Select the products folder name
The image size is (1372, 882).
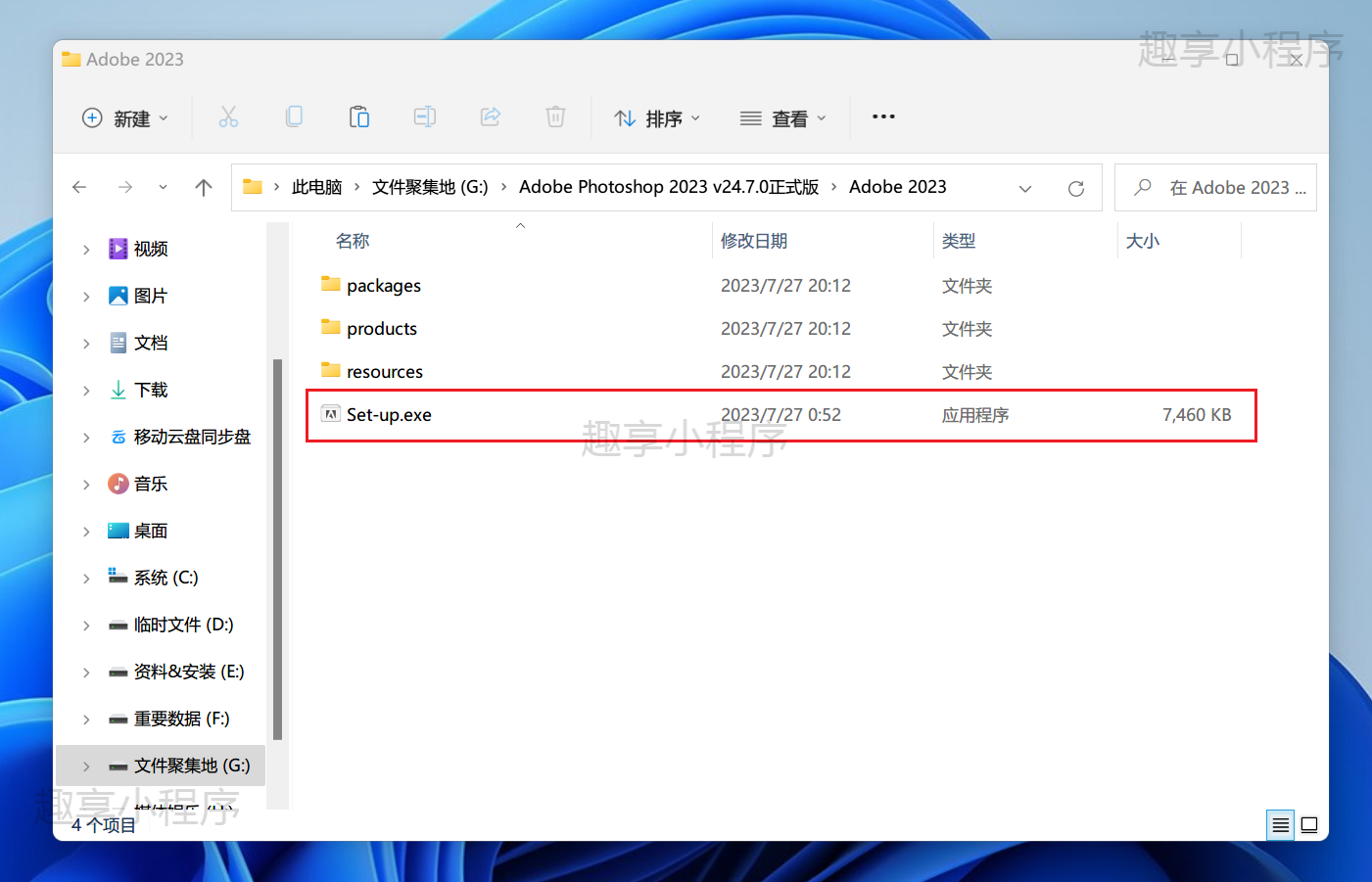pos(382,329)
